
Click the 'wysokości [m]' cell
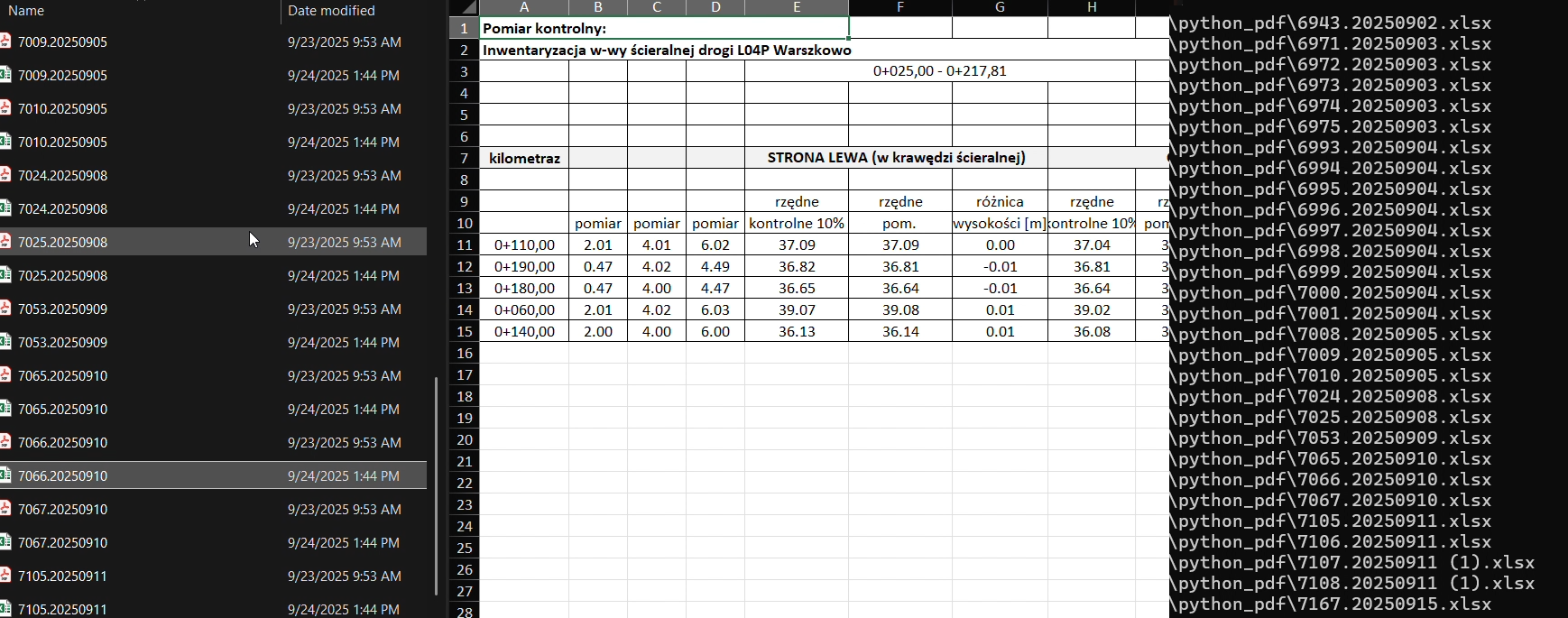1000,223
